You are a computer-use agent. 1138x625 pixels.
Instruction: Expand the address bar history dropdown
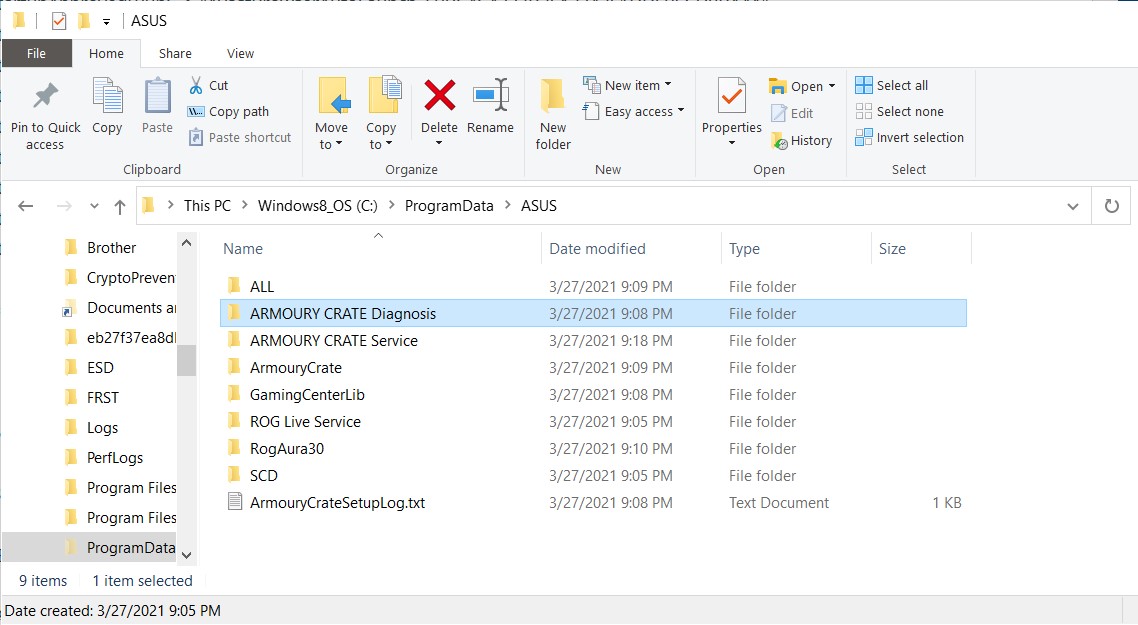(1073, 206)
